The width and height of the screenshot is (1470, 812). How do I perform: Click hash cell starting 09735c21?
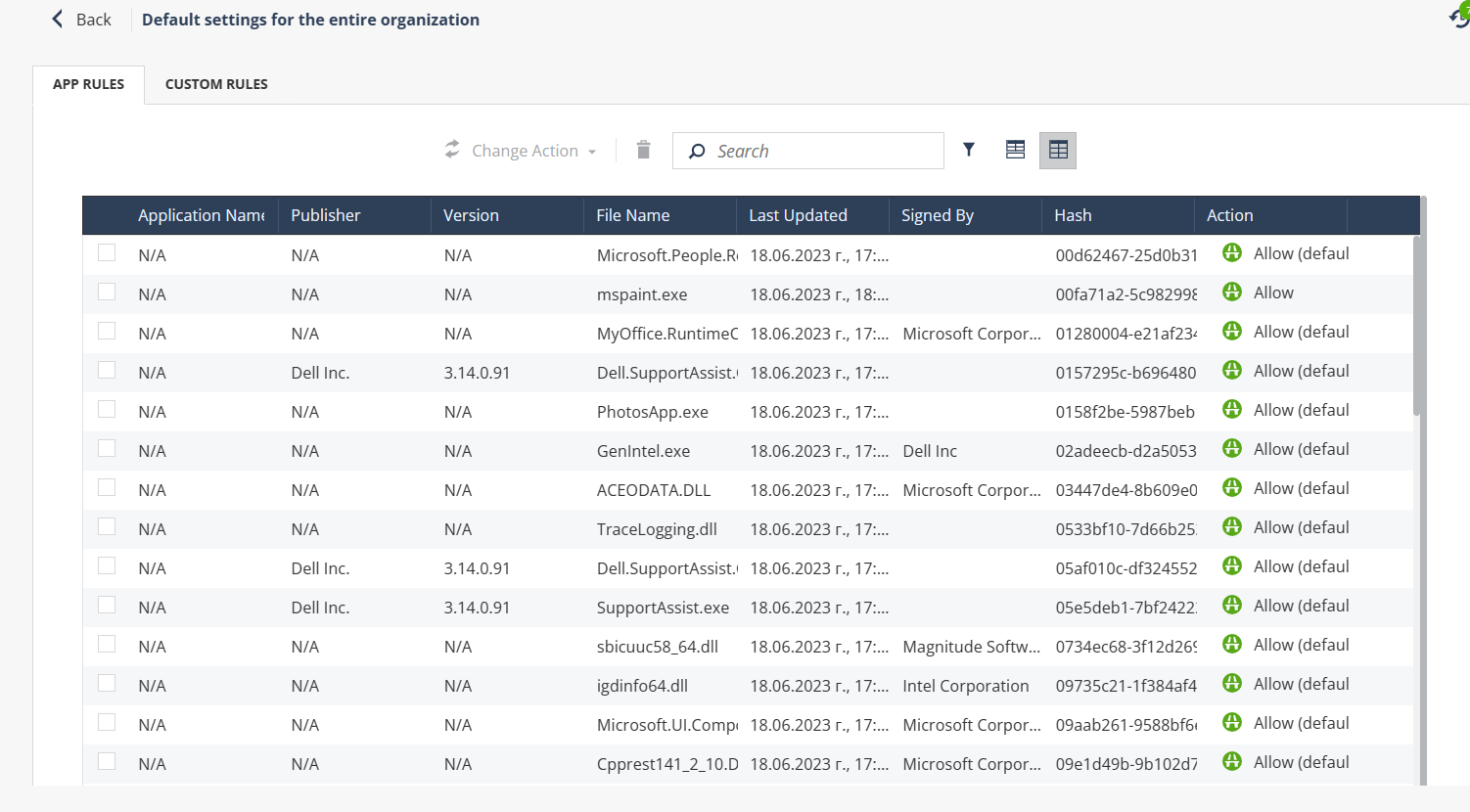pyautogui.click(x=1126, y=686)
